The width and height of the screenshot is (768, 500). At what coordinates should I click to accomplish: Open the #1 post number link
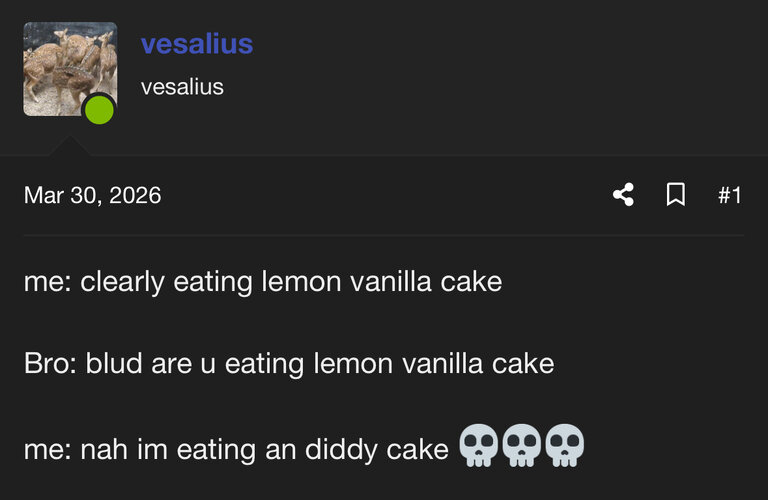pos(730,195)
